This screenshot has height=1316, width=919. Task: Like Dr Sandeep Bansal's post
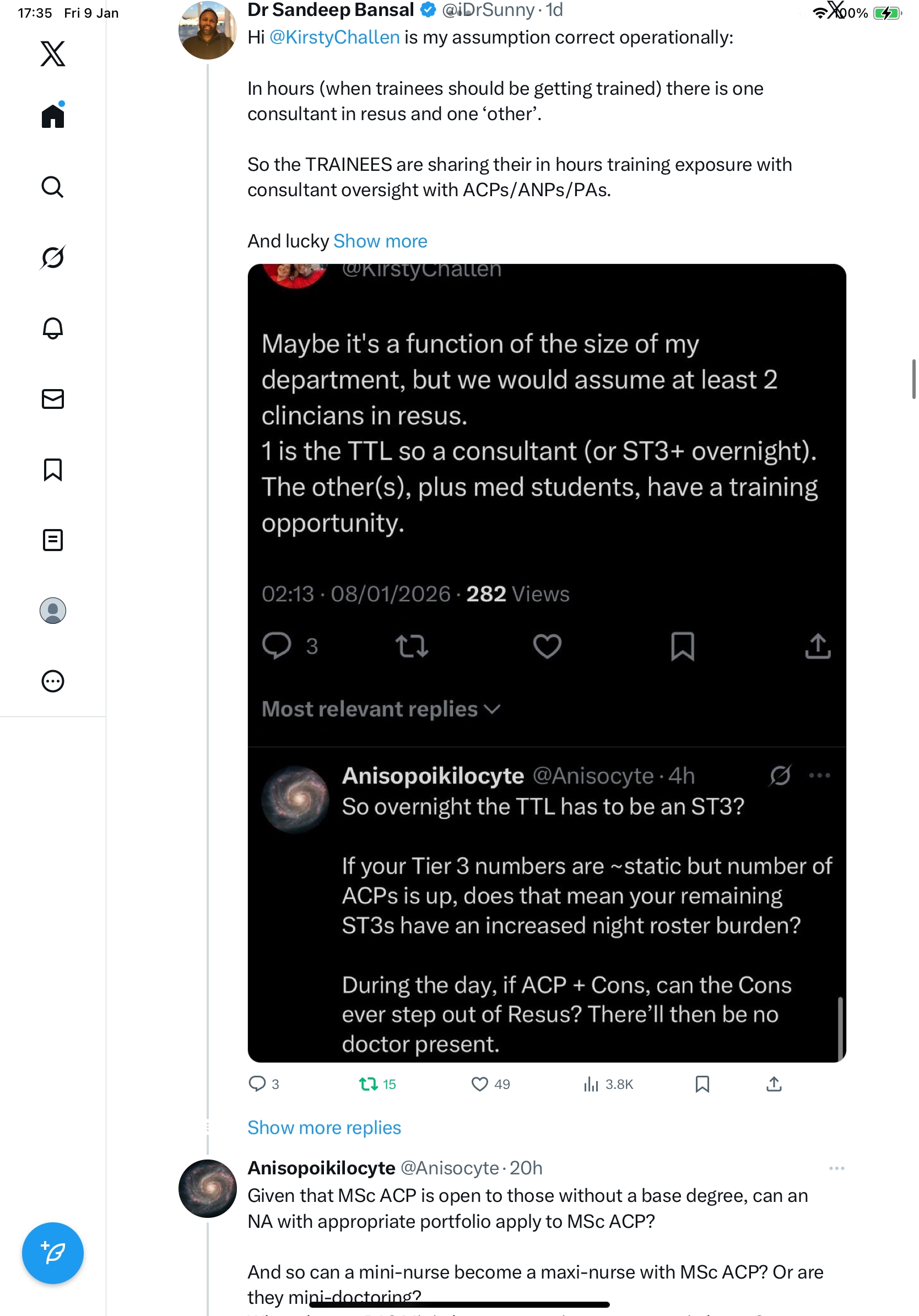[x=479, y=1084]
